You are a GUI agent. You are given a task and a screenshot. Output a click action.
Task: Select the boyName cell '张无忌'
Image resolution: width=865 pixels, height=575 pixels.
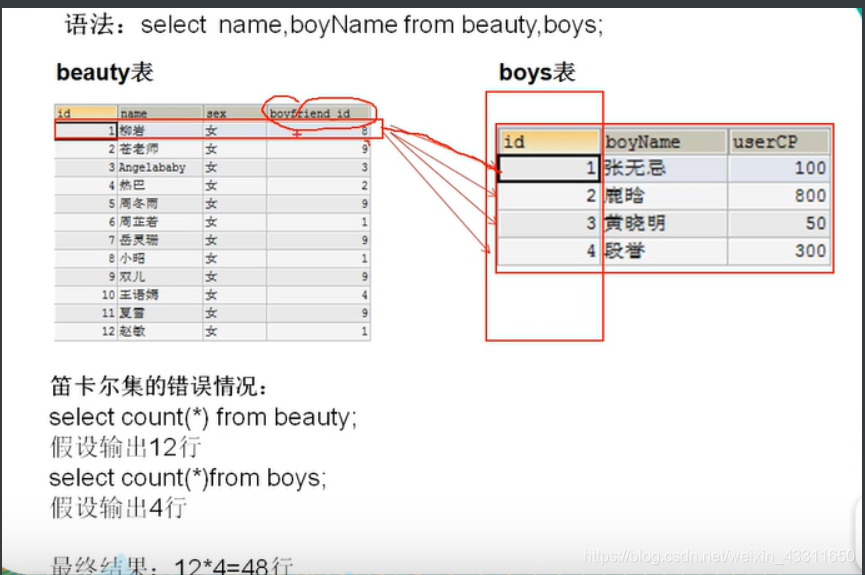click(664, 168)
